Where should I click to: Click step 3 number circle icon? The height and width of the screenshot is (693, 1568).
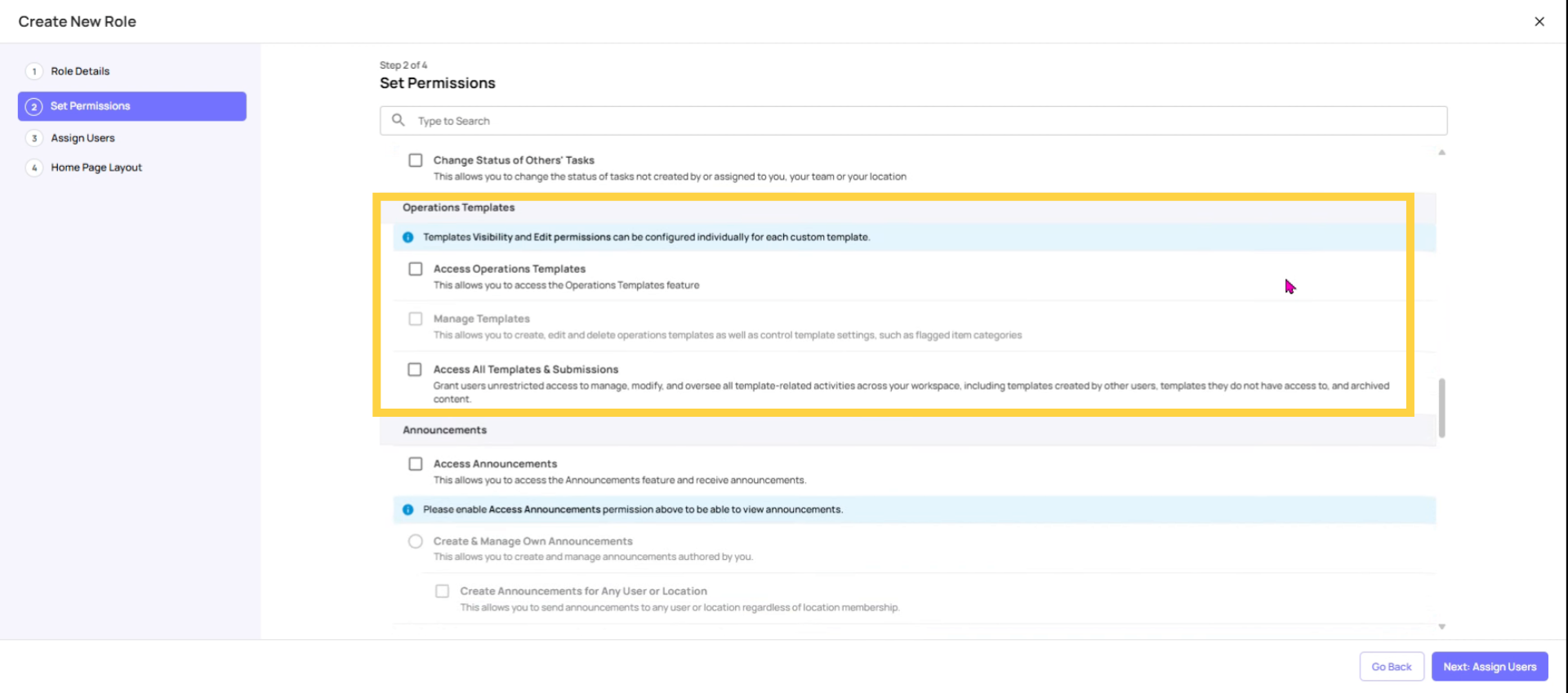point(34,138)
